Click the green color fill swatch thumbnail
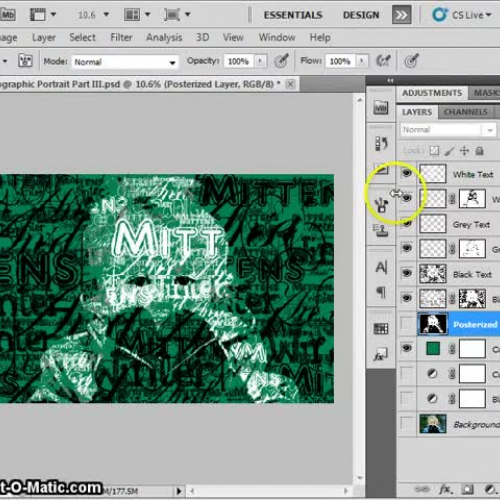This screenshot has height=500, width=500. [x=433, y=349]
